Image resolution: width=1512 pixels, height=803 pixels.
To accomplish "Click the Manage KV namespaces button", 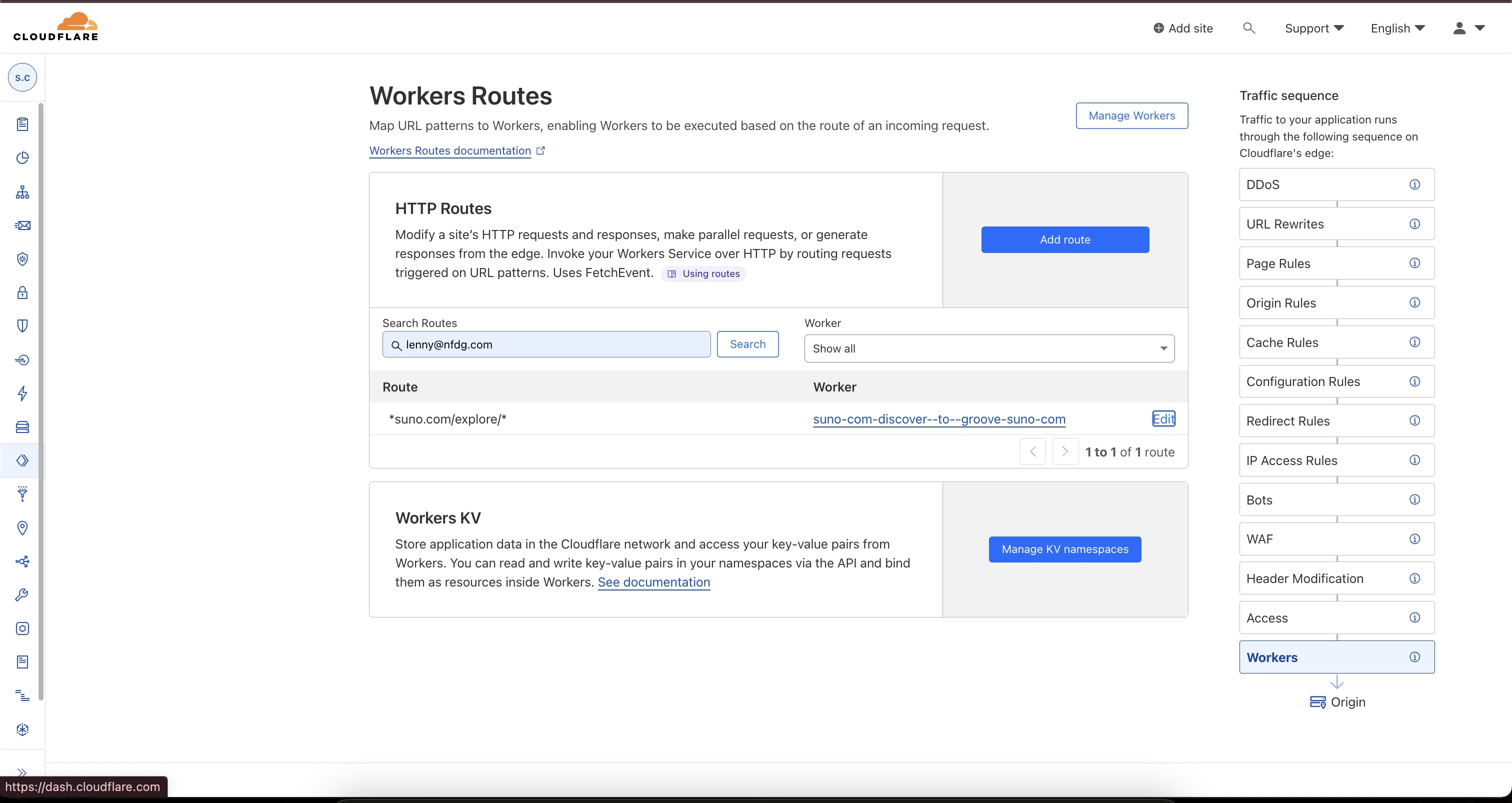I will coord(1064,549).
